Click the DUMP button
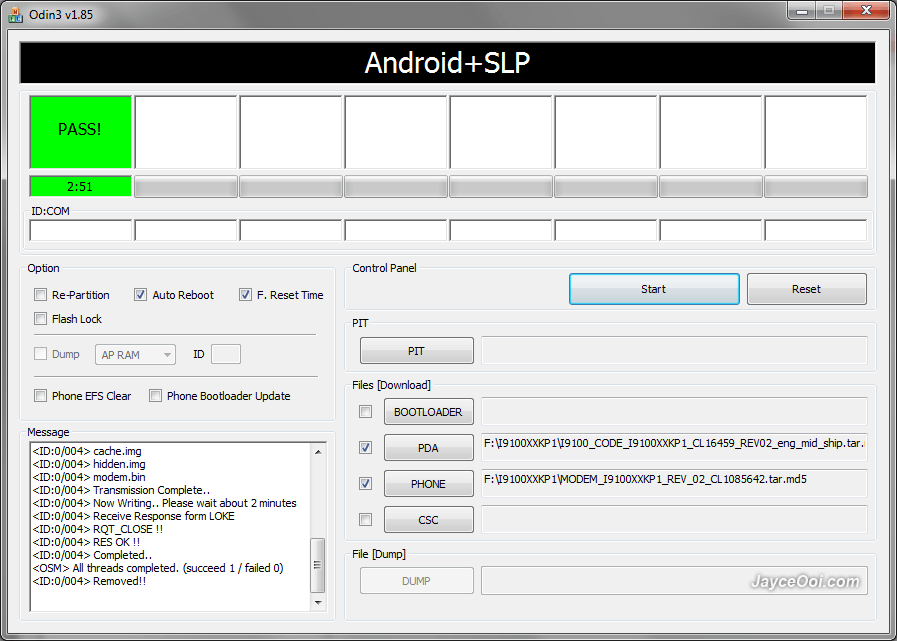The height and width of the screenshot is (641, 897). [x=416, y=581]
